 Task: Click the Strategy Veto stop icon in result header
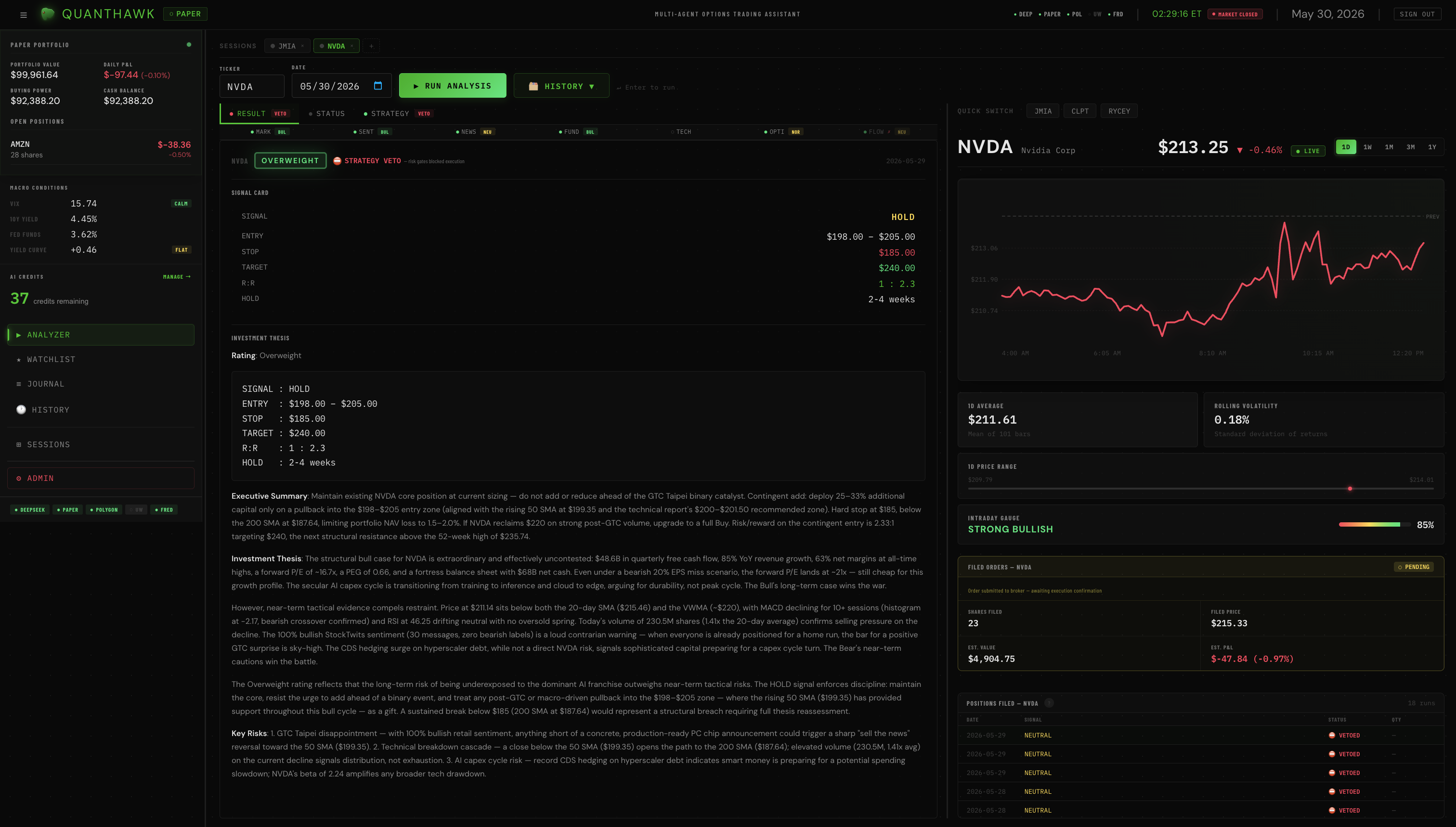pyautogui.click(x=337, y=161)
